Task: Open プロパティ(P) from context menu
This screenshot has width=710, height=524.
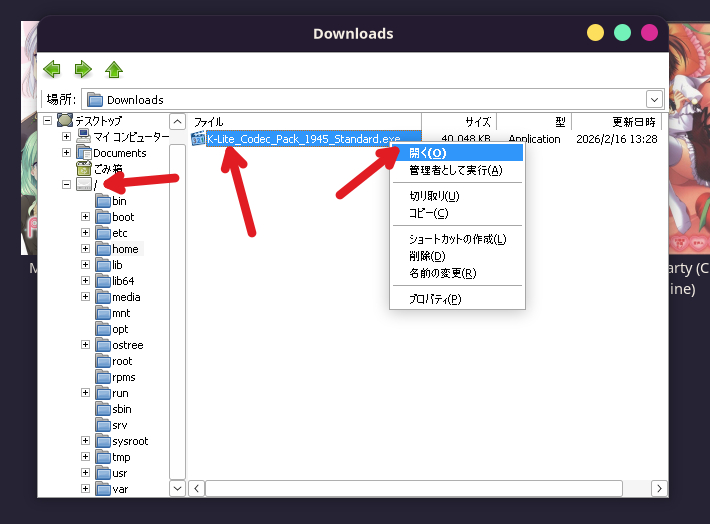Action: click(x=435, y=299)
